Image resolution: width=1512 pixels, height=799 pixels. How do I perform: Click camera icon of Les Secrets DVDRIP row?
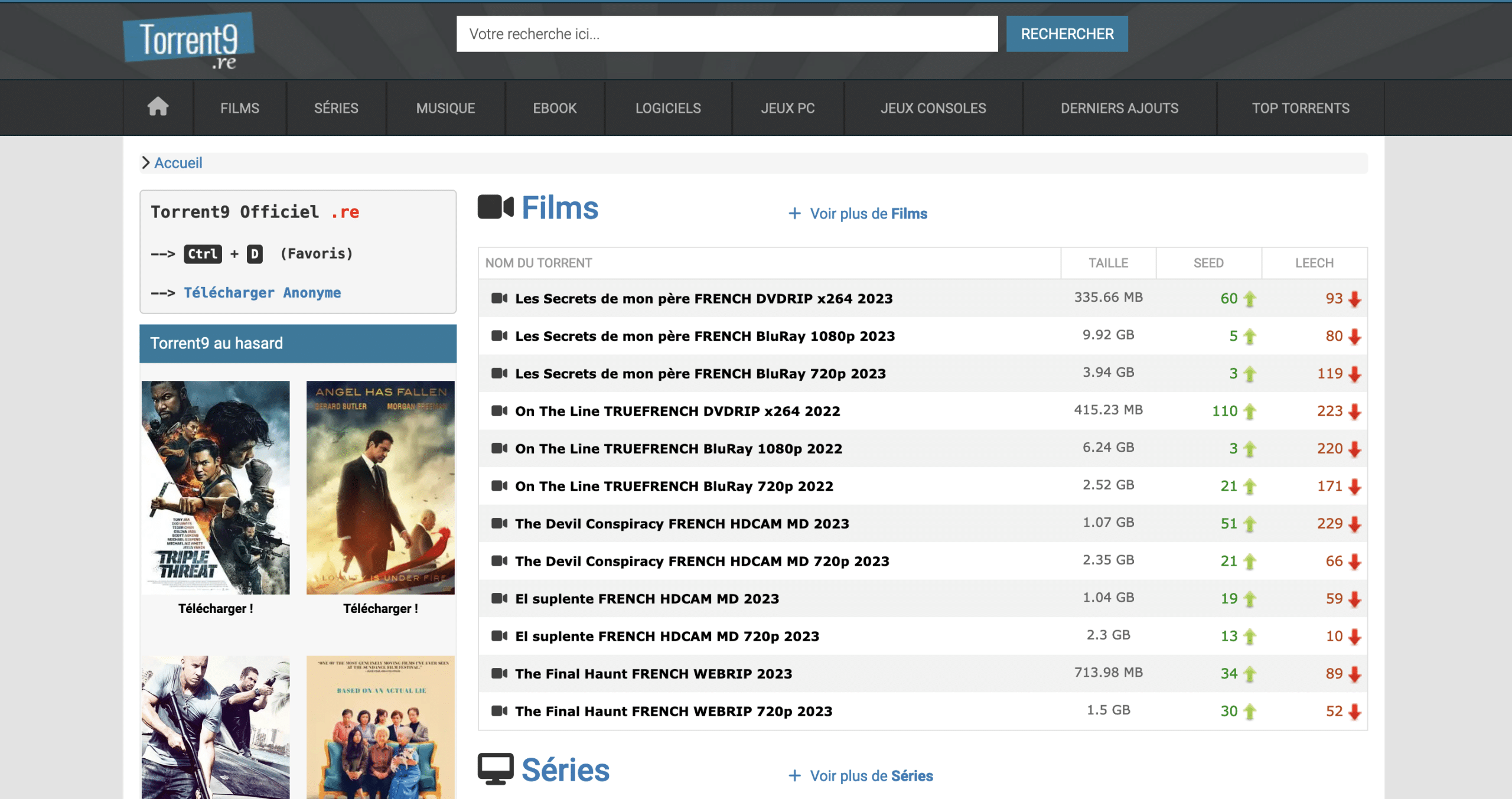tap(499, 298)
